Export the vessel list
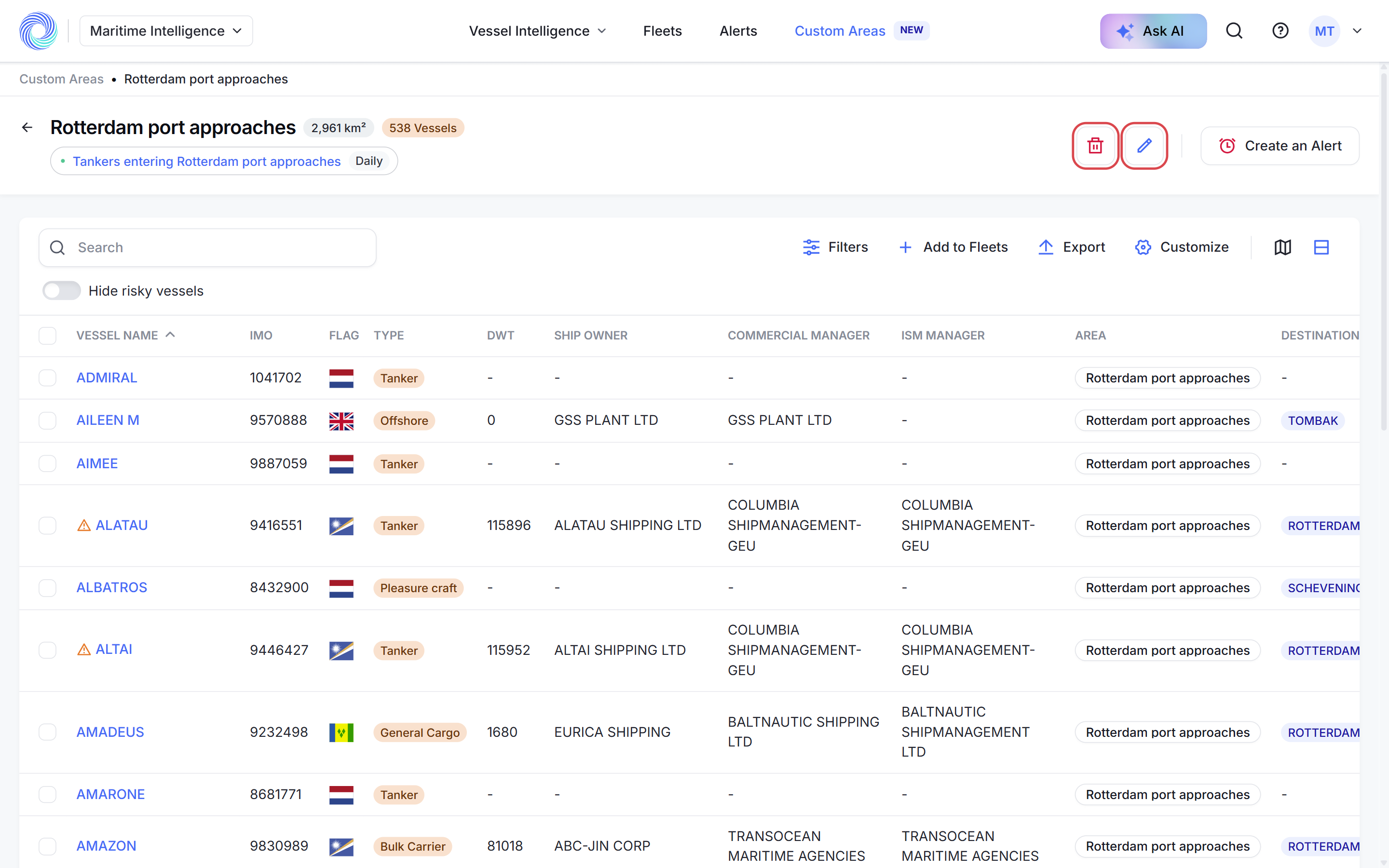Viewport: 1389px width, 868px height. click(1071, 247)
